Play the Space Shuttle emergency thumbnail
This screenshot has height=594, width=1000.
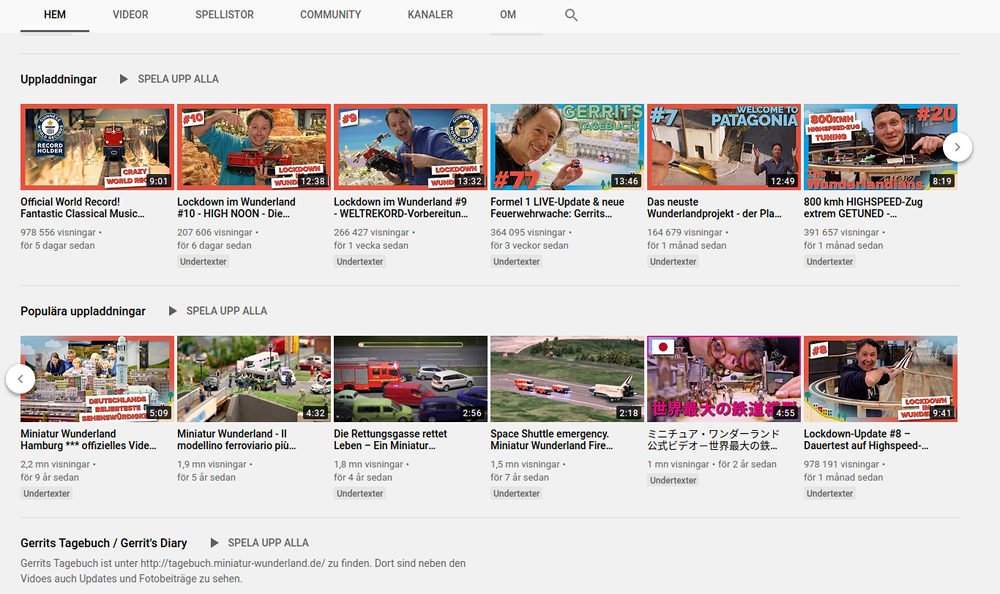[x=566, y=379]
